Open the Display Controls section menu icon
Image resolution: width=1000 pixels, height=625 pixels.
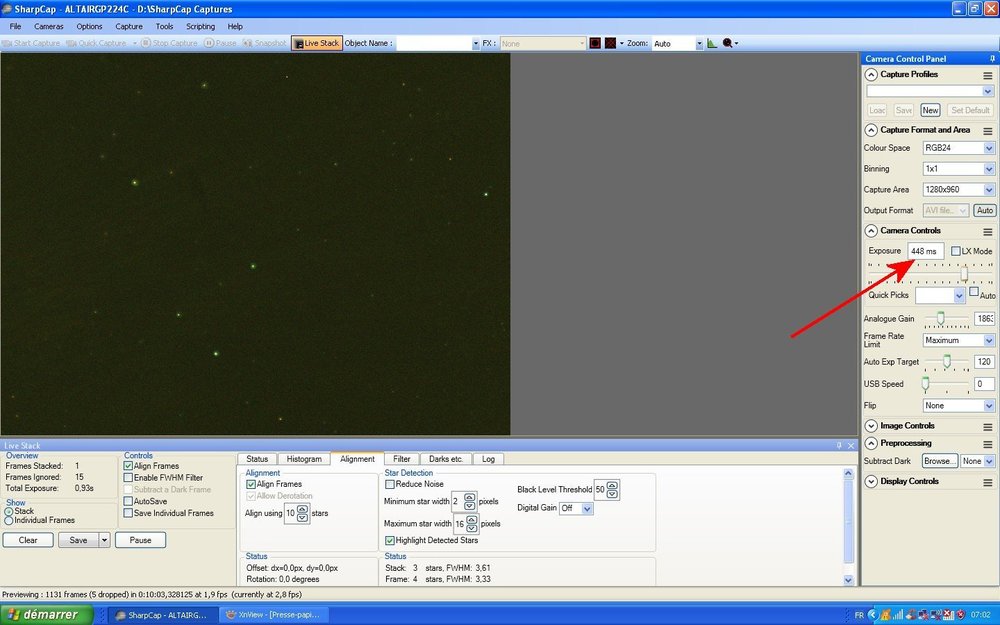pyautogui.click(x=987, y=482)
